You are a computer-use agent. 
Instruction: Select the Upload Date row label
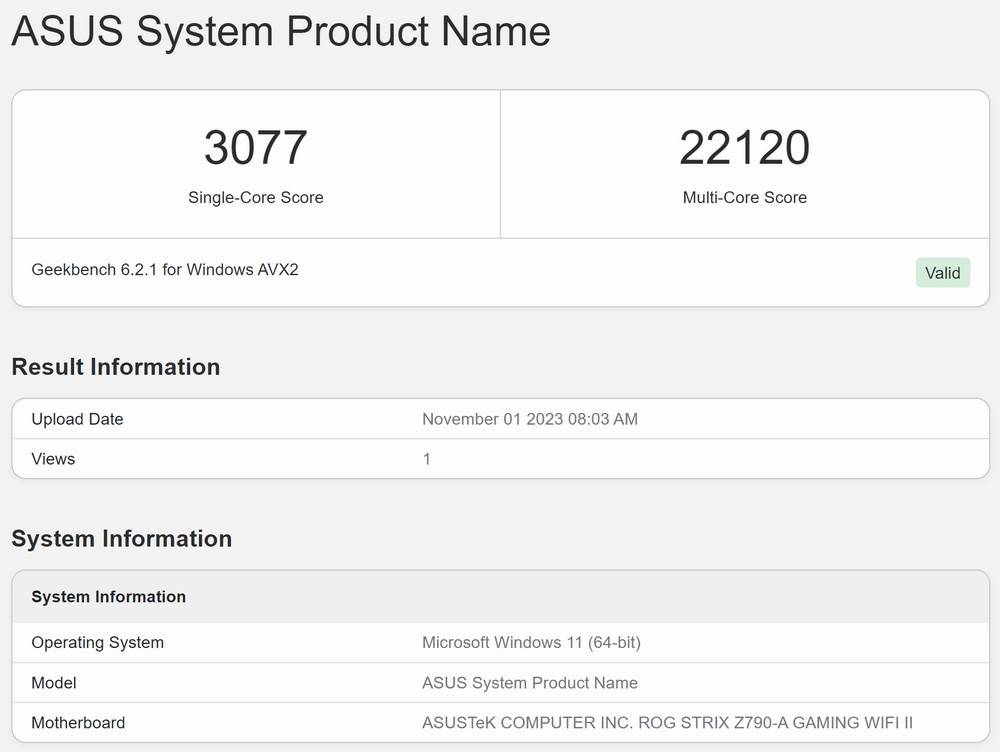click(x=77, y=419)
